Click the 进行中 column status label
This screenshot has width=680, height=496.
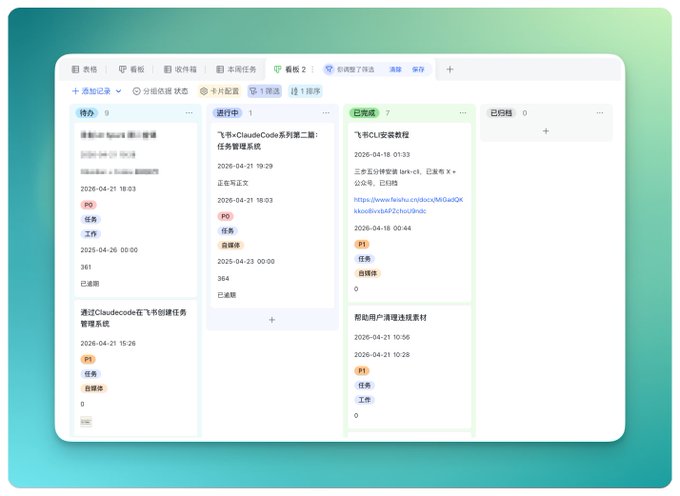point(227,113)
